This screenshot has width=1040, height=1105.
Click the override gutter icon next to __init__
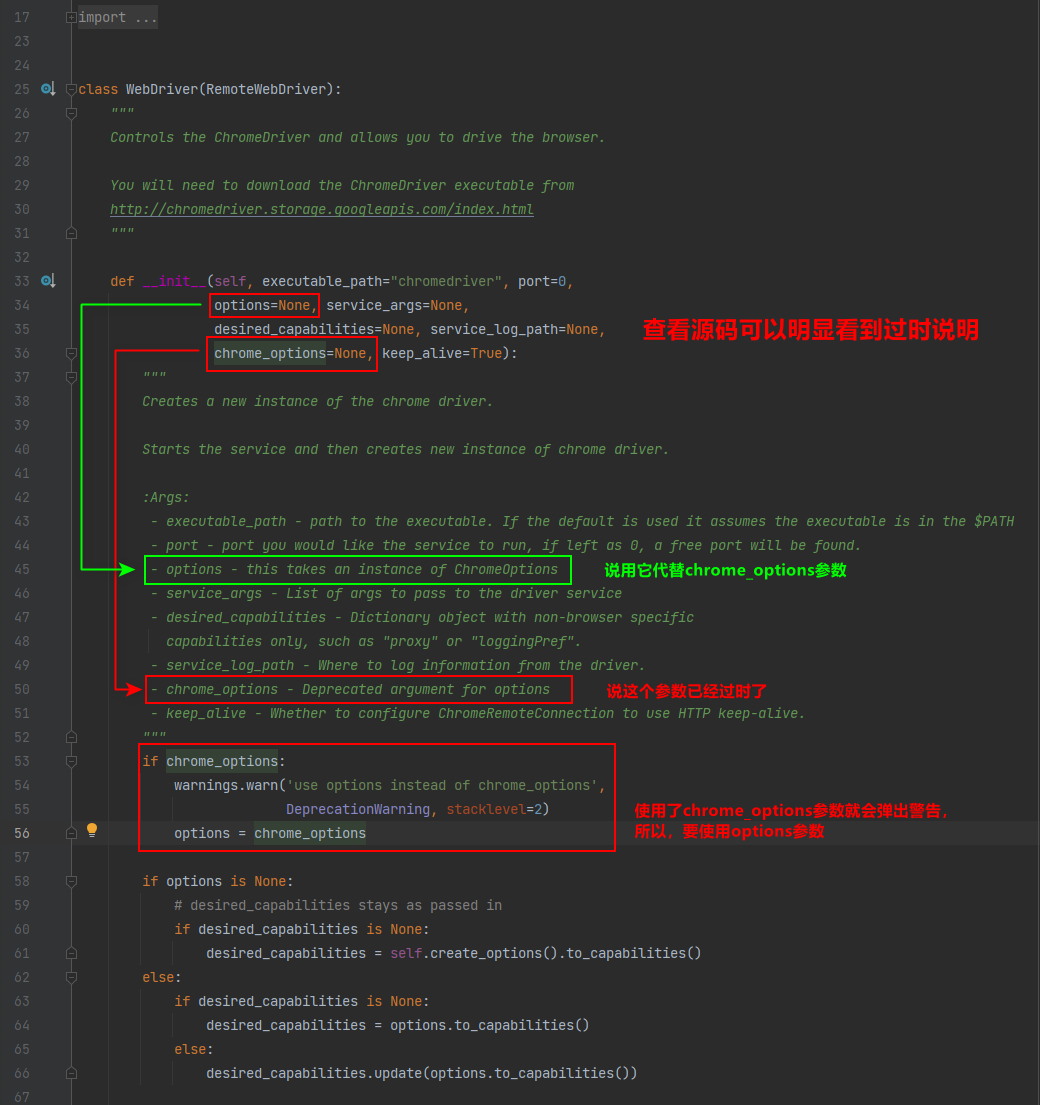[48, 281]
